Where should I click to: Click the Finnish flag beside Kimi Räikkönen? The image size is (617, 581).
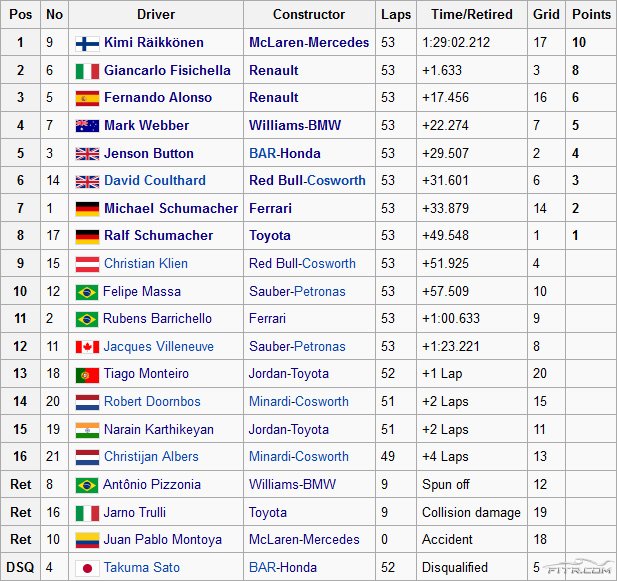(87, 43)
